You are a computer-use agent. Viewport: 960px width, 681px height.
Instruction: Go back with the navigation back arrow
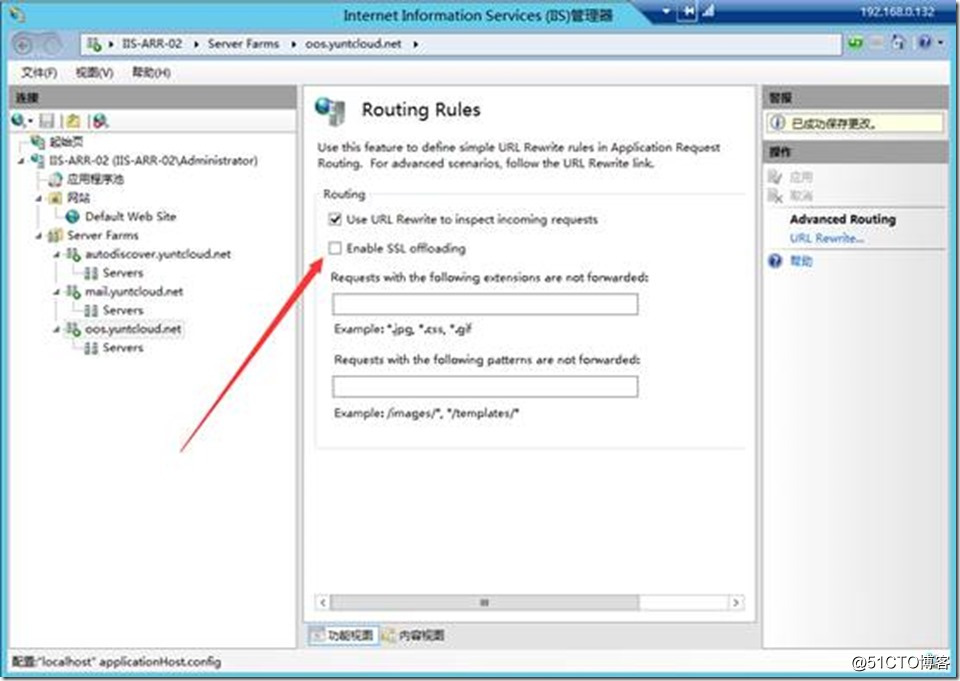pyautogui.click(x=23, y=44)
